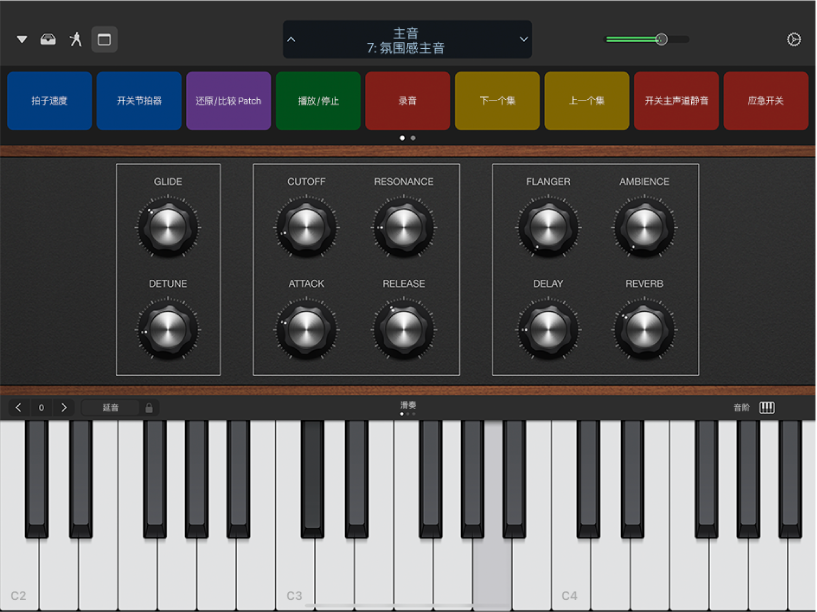The width and height of the screenshot is (817, 612).
Task: Toggle the 延音 sustain button
Action: pos(110,408)
